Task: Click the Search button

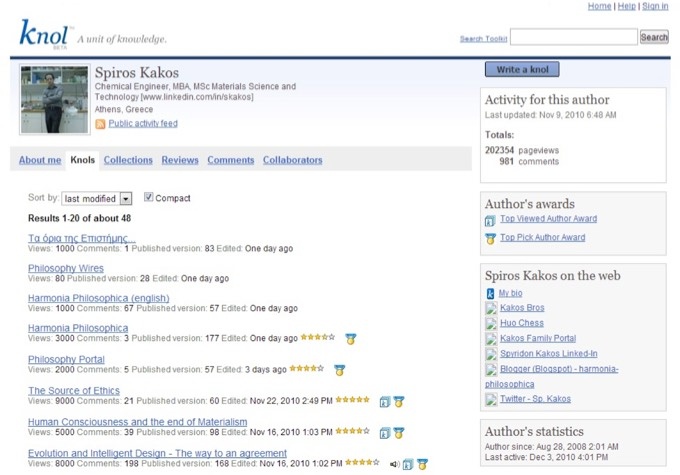Action: (654, 37)
